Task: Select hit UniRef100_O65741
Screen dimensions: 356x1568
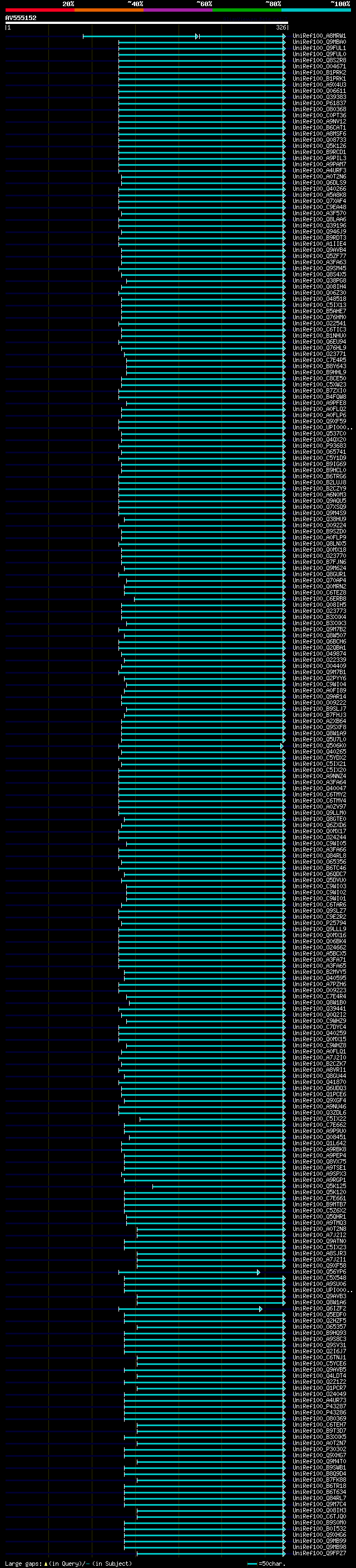Action: 319,452
